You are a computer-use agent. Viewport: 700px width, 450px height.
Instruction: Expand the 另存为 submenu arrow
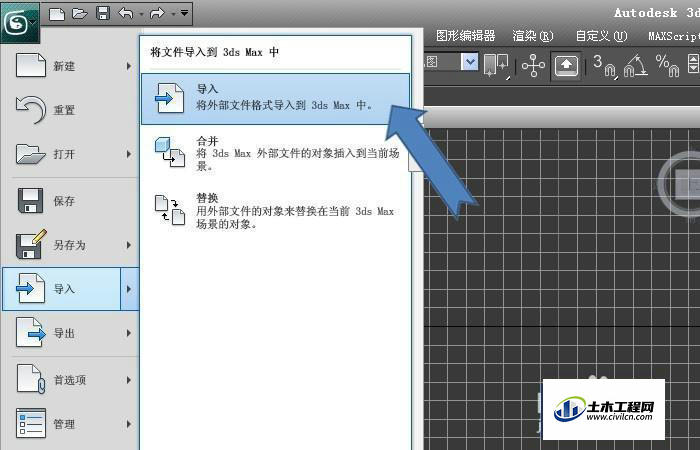129,245
